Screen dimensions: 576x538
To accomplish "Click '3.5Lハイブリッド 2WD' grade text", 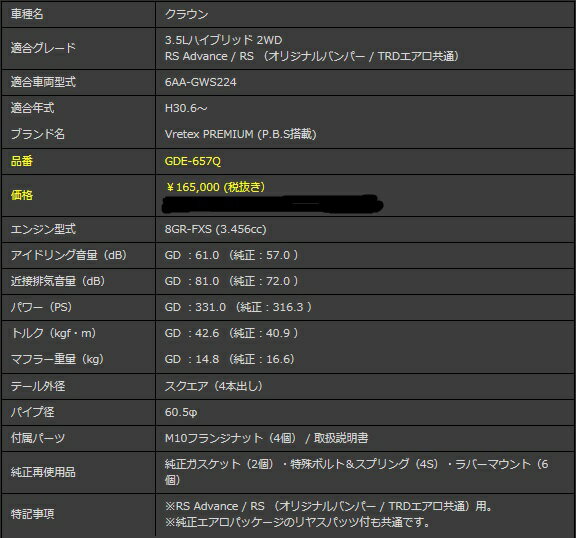I will [x=223, y=40].
